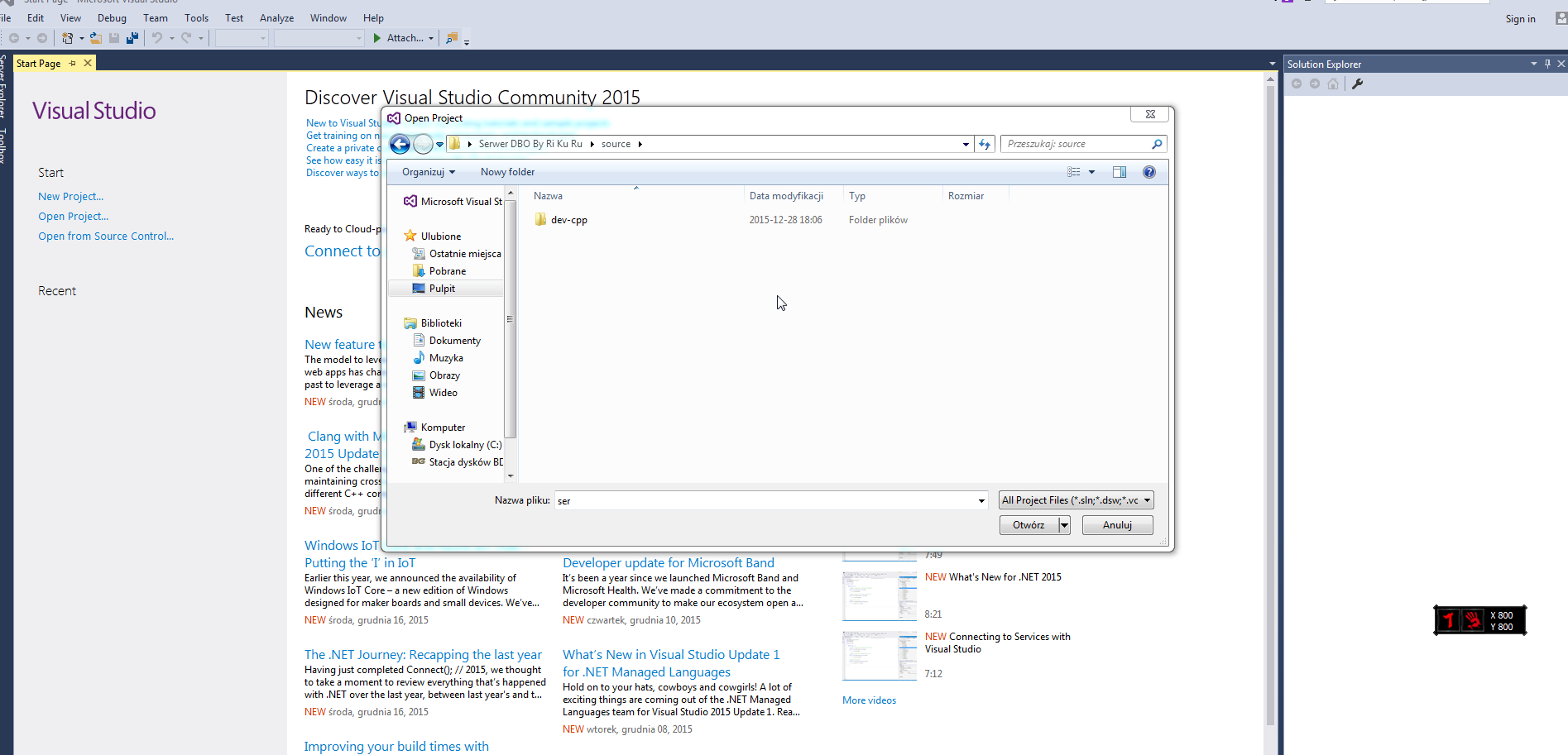Pin the Solution Explorer panel
The height and width of the screenshot is (755, 1568).
(x=1547, y=64)
